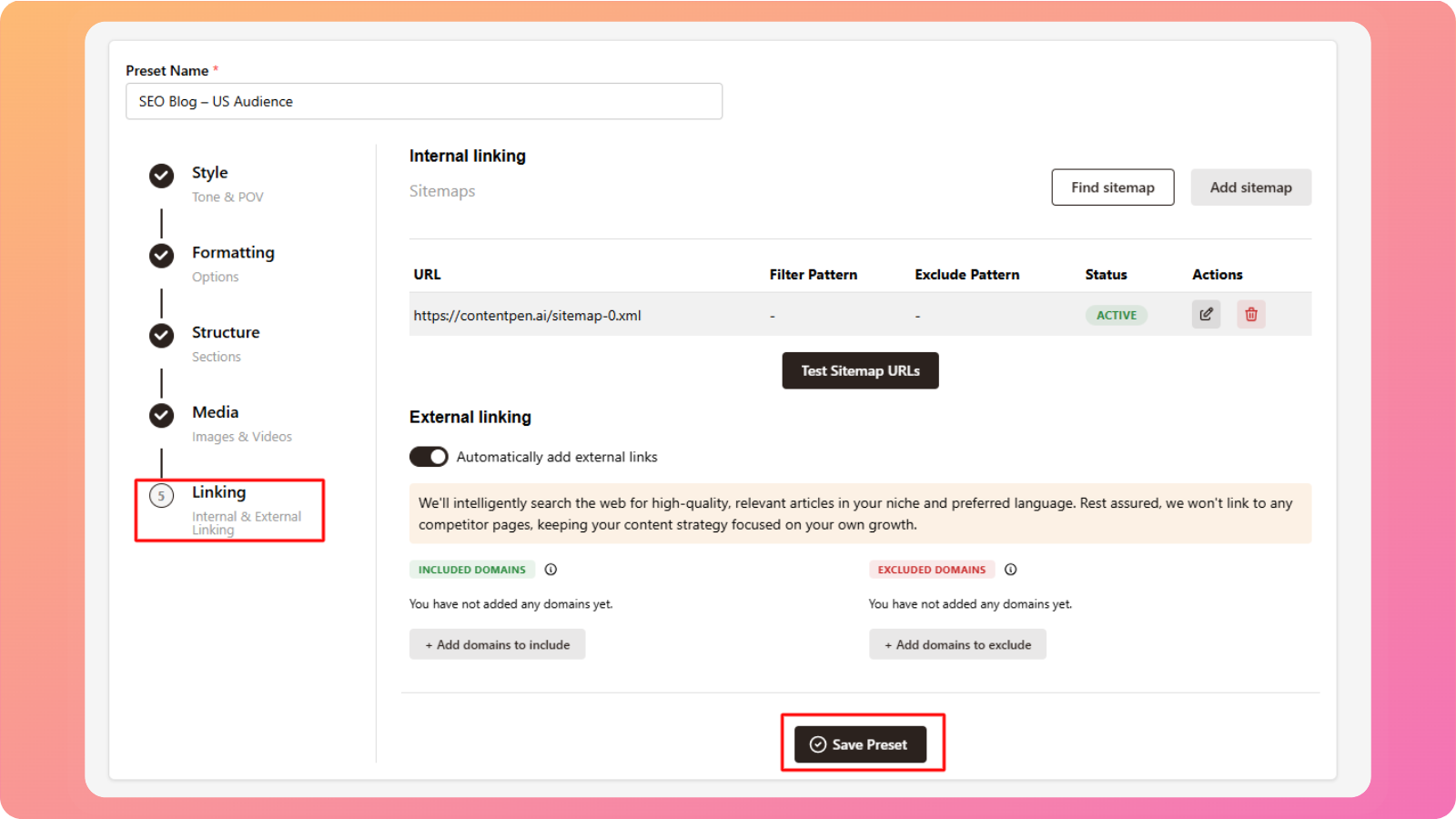Open Media Images & Videos step
The width and height of the screenshot is (1456, 819).
point(216,413)
